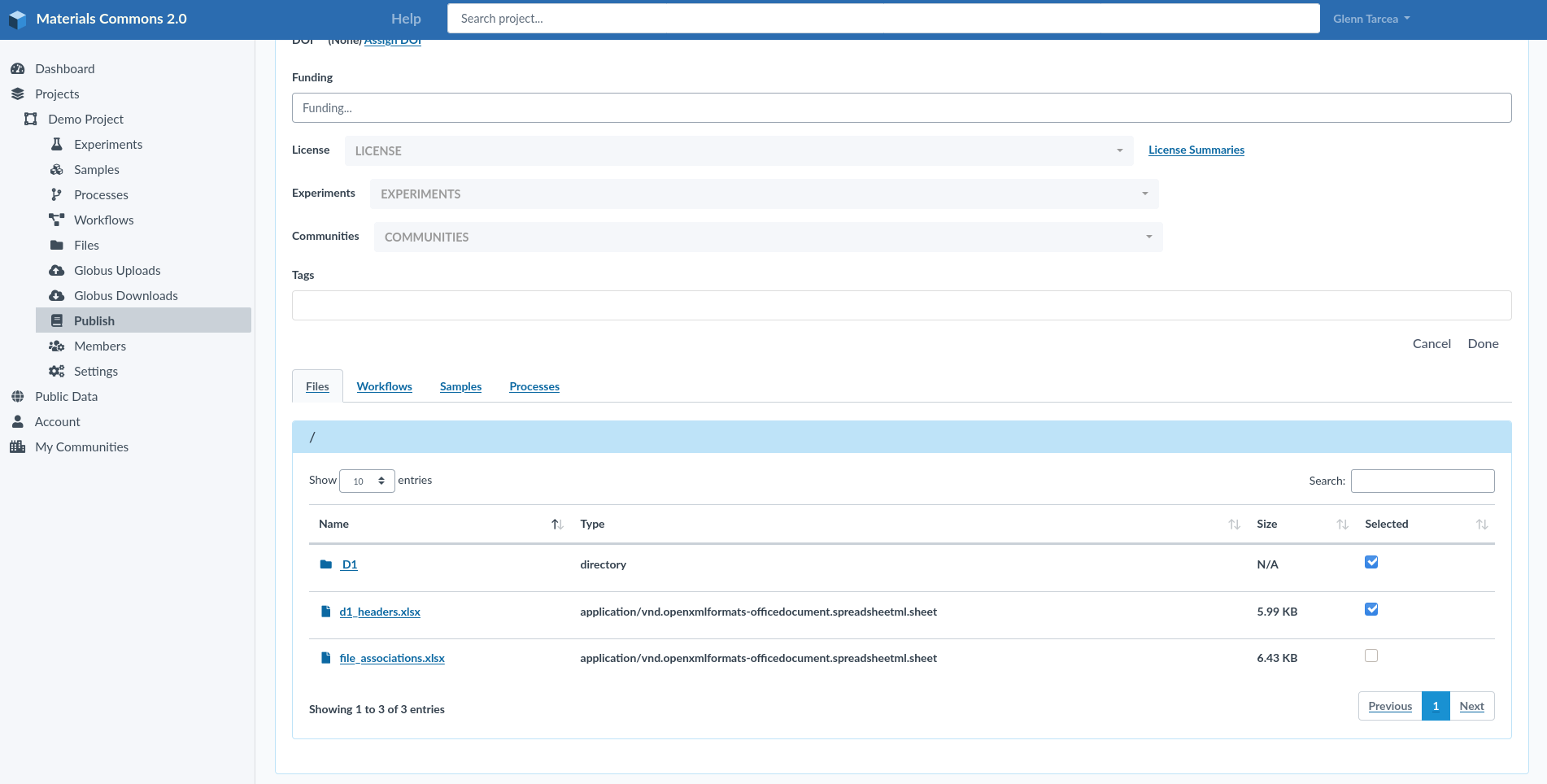Open the d1_headers.xlsx file link
Viewport: 1547px width, 784px height.
380,612
